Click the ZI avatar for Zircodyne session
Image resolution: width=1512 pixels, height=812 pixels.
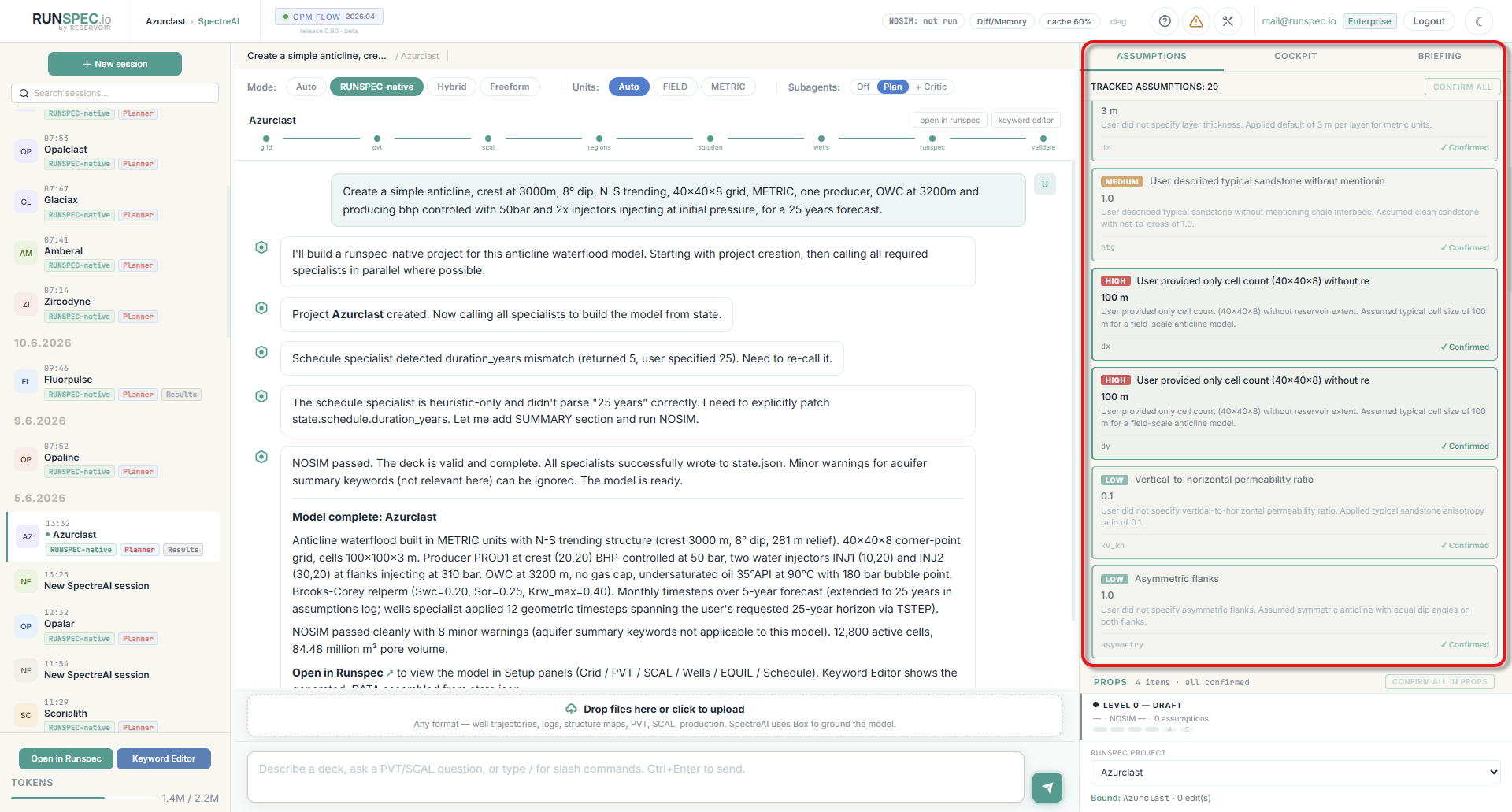pyautogui.click(x=26, y=304)
